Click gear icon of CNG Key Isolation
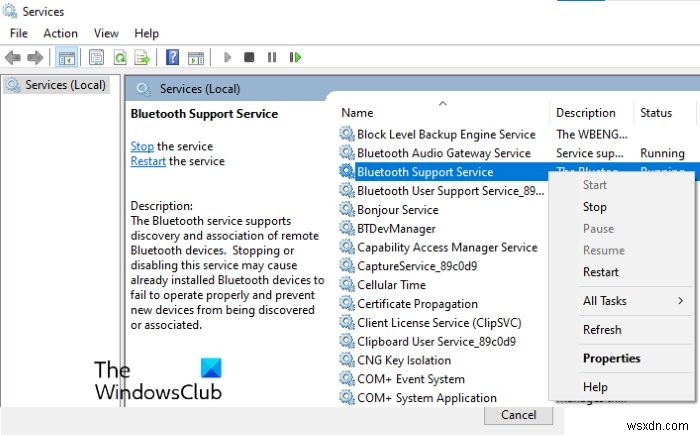The image size is (700, 436). tap(346, 359)
